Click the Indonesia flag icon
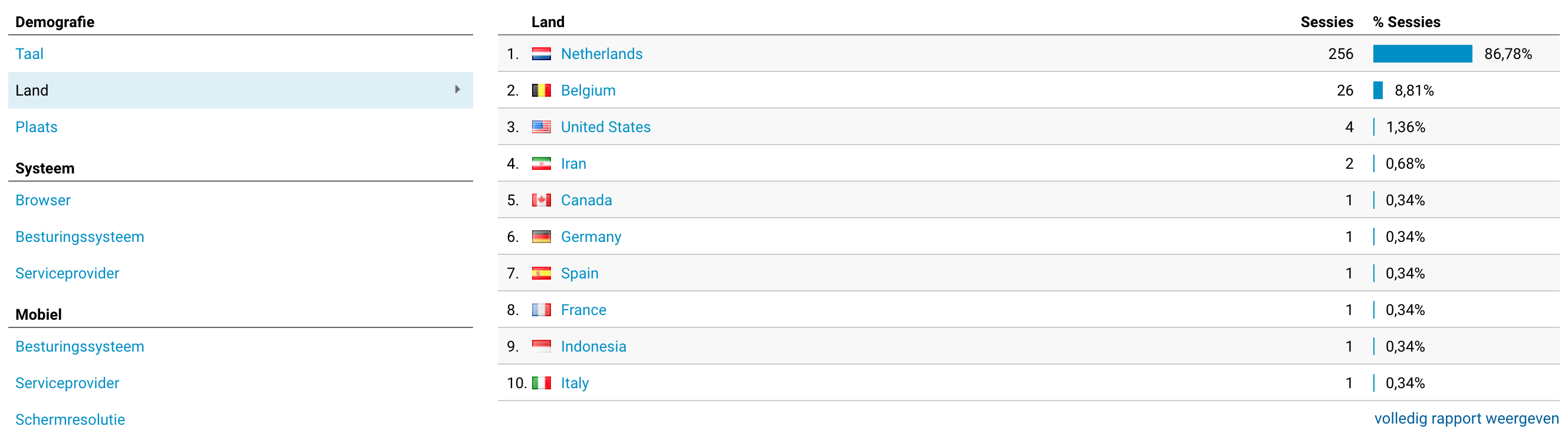 (x=540, y=346)
